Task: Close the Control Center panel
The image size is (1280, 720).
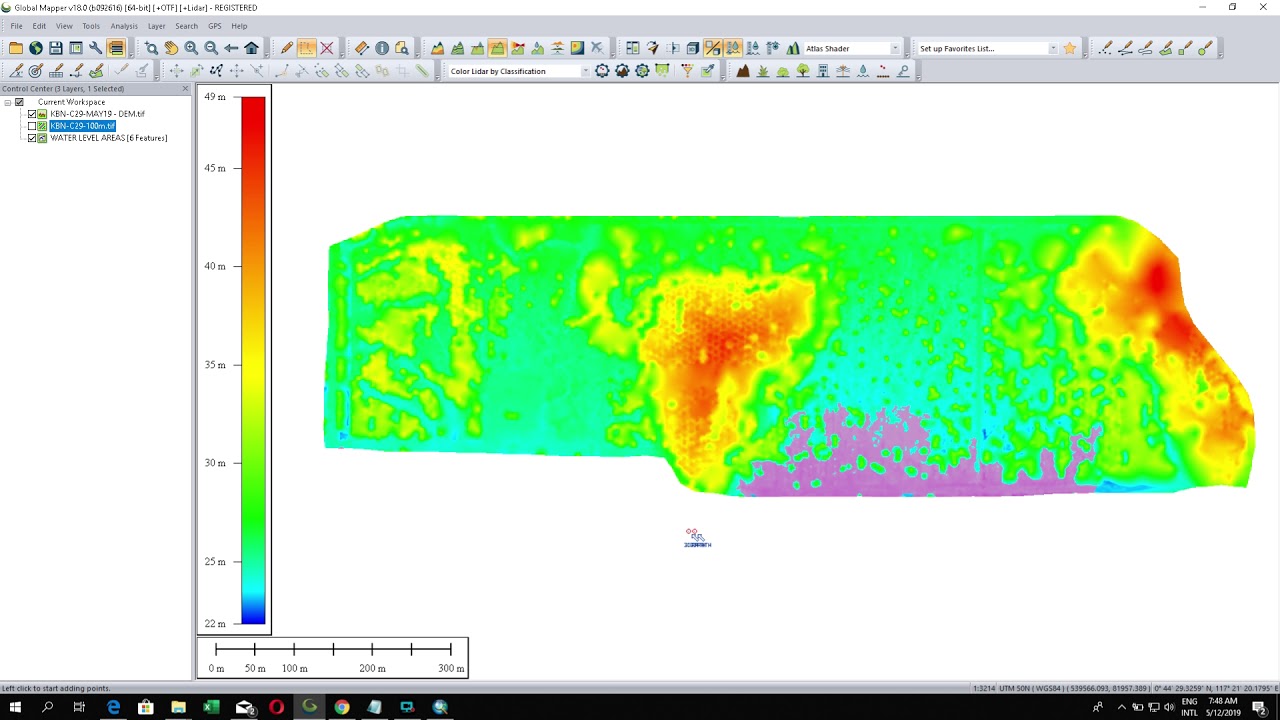Action: tap(185, 89)
